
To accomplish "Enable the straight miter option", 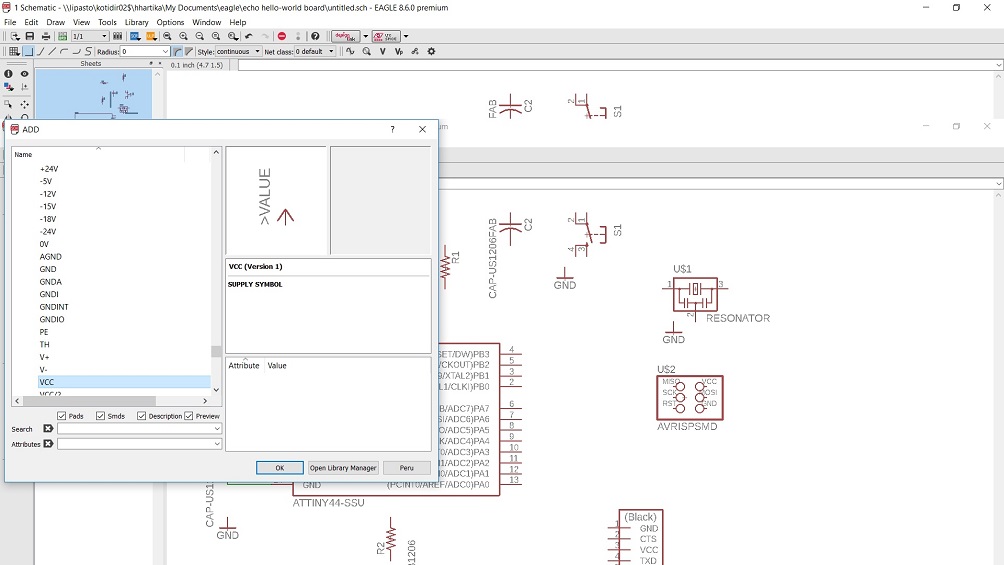I will click(x=189, y=51).
